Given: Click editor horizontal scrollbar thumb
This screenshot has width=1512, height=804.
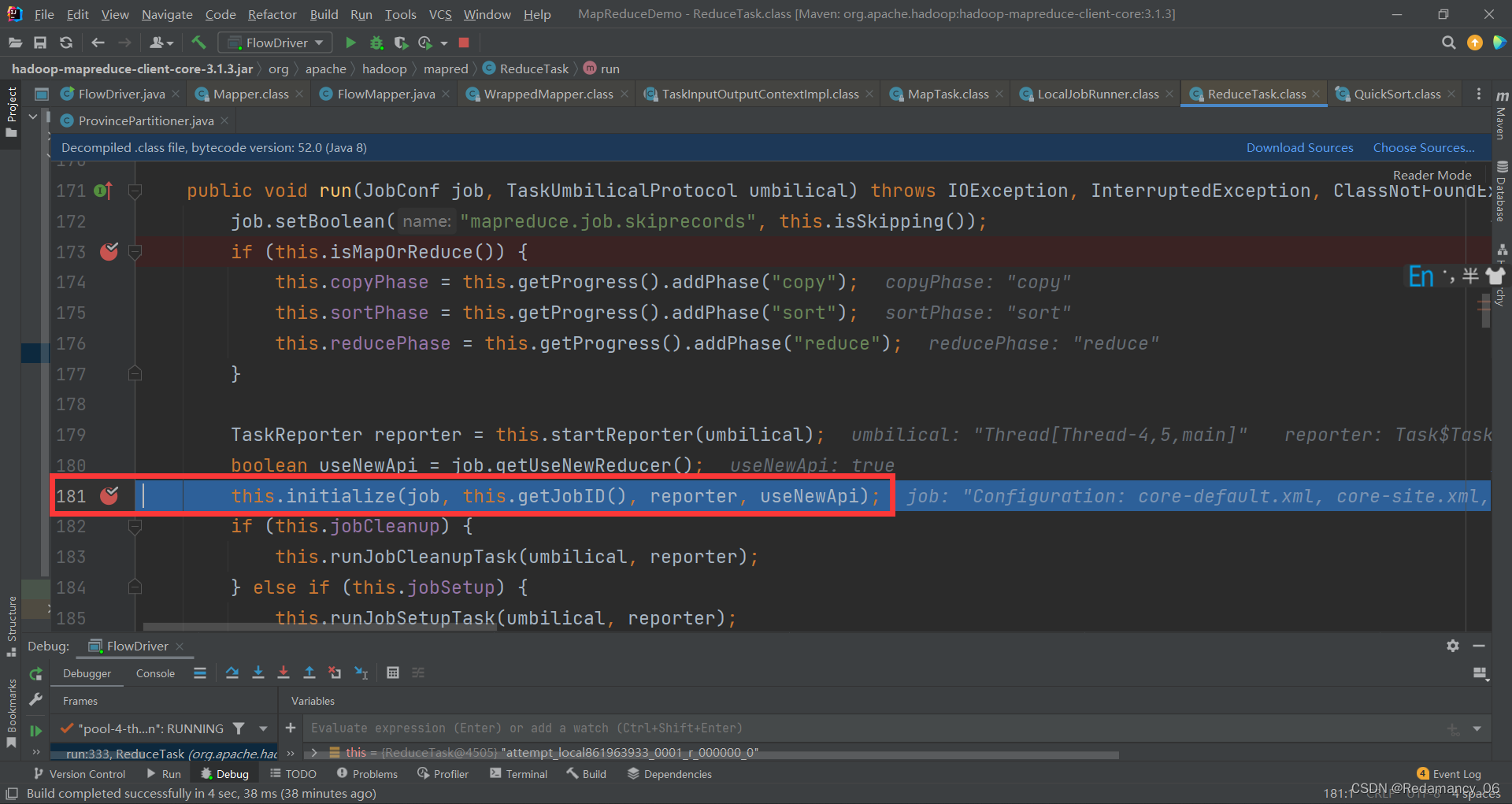Looking at the screenshot, I should click(x=319, y=628).
